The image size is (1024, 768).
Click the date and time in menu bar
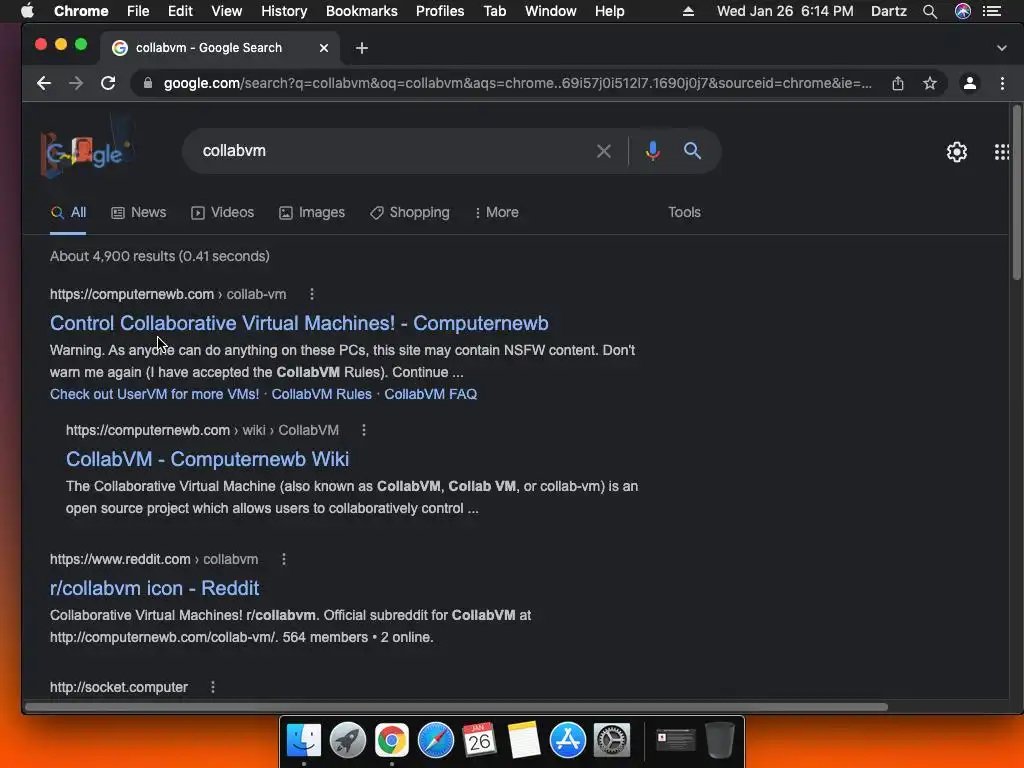click(785, 11)
